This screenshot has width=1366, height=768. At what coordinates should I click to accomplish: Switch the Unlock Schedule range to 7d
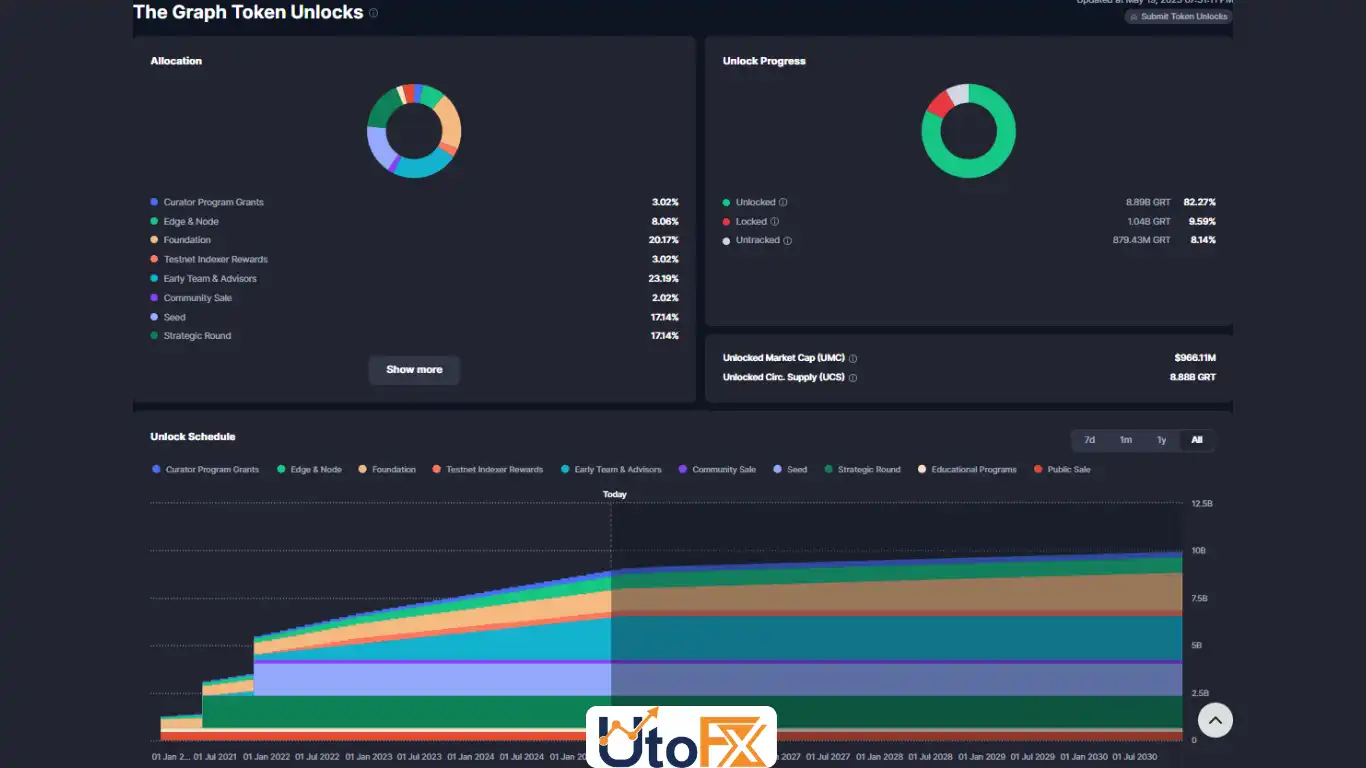(x=1089, y=440)
